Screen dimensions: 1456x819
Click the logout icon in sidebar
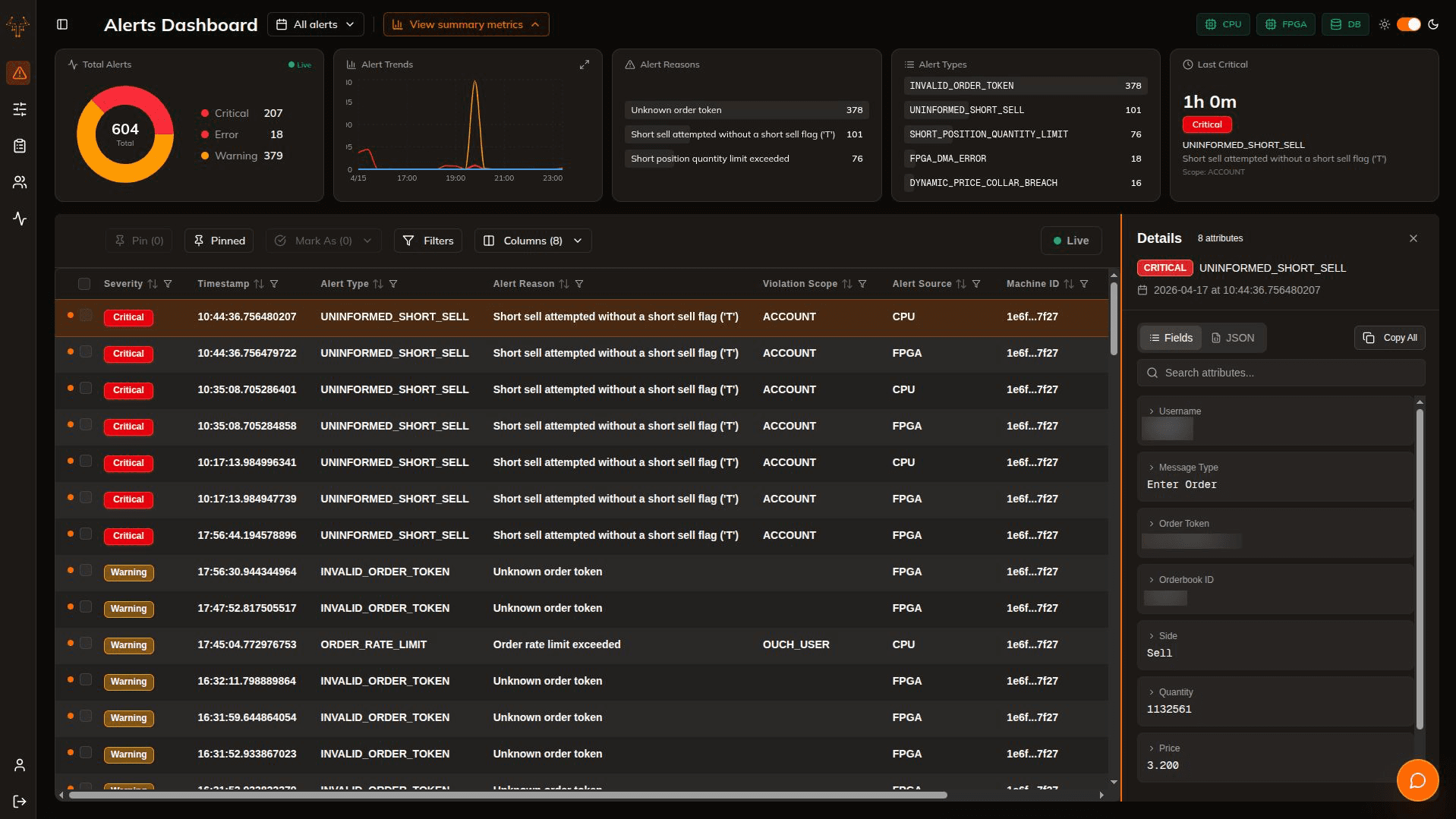[19, 802]
